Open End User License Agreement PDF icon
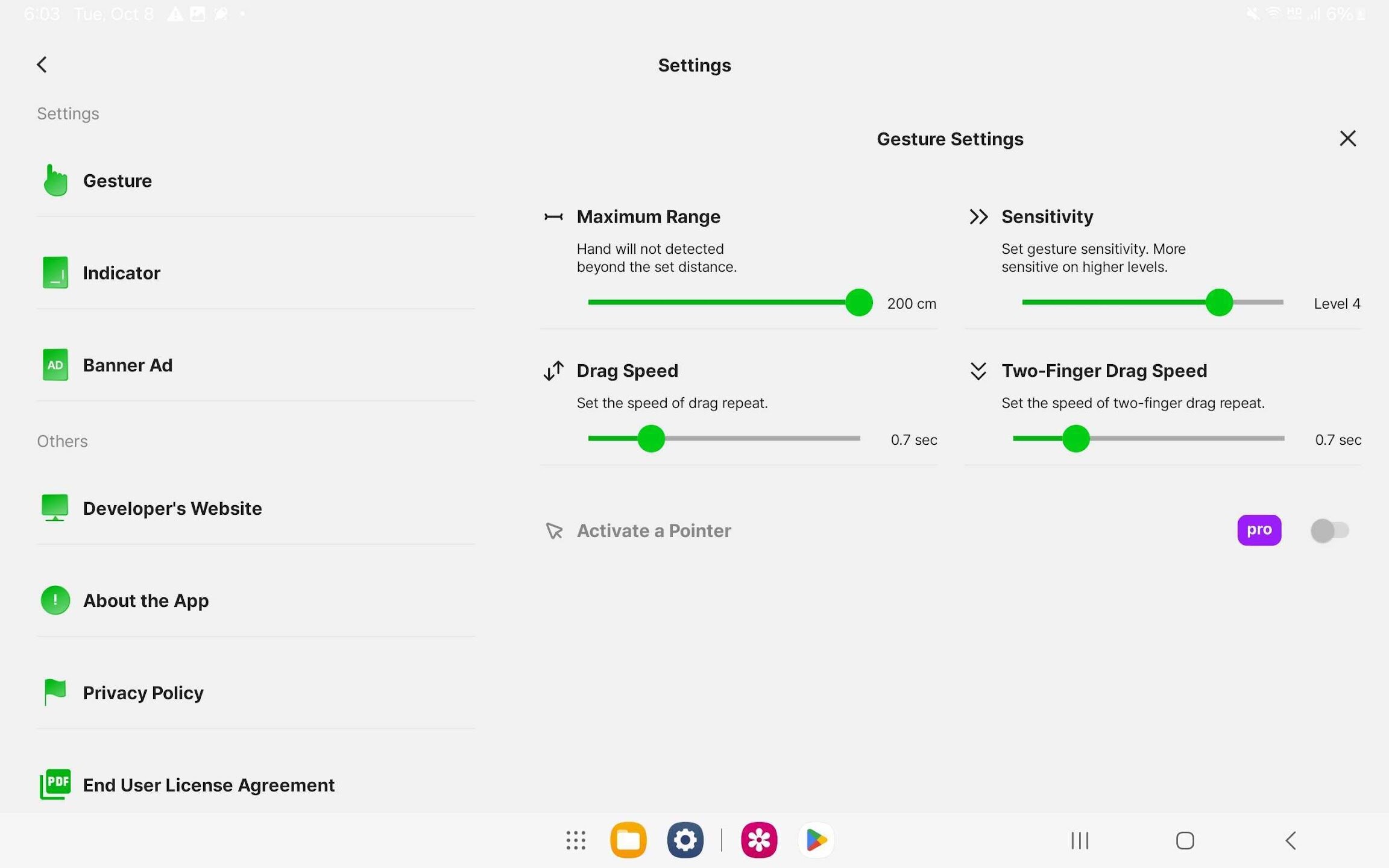This screenshot has width=1389, height=868. 55,784
